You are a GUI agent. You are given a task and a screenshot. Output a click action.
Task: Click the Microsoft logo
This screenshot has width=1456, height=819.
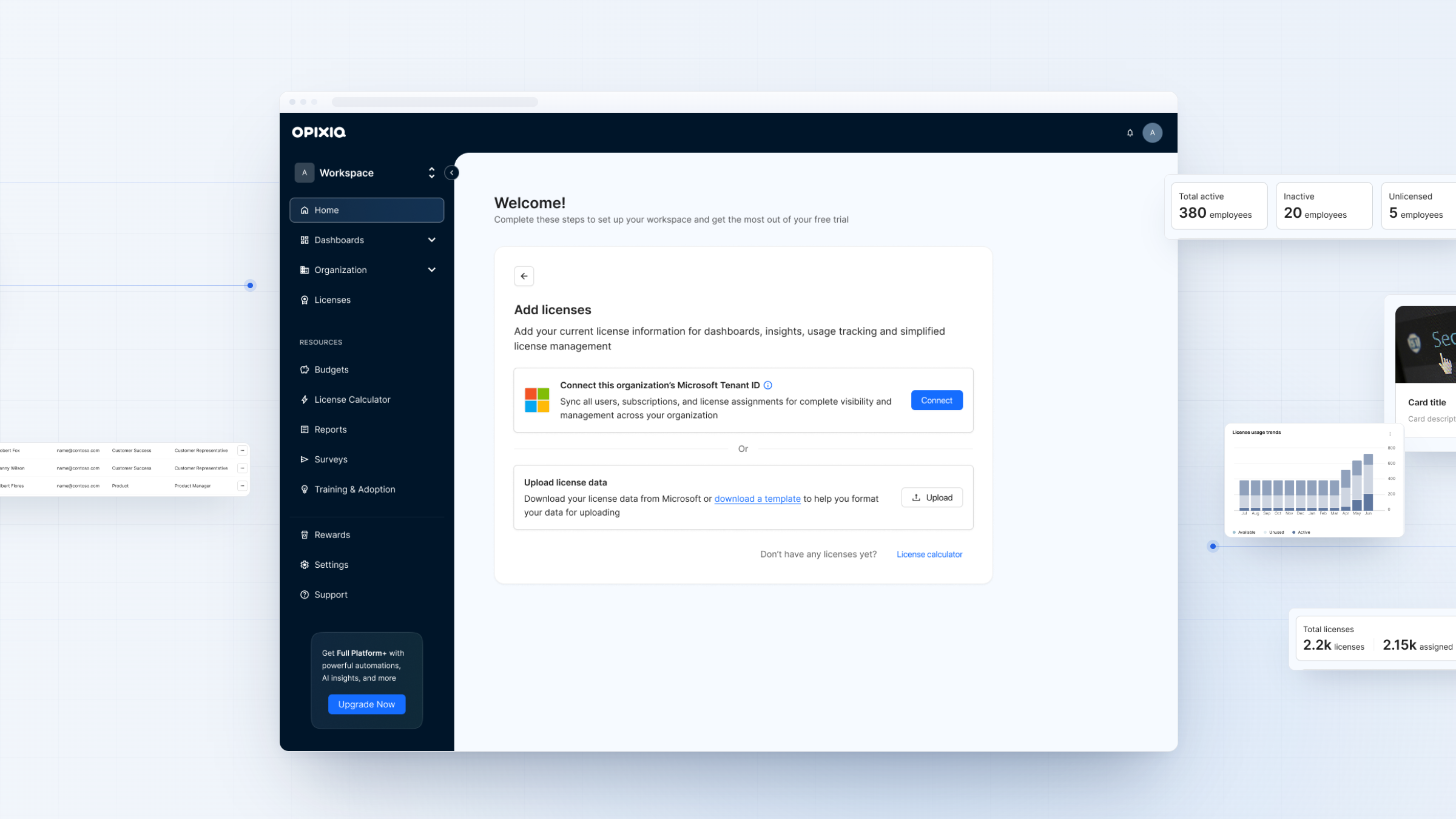537,400
